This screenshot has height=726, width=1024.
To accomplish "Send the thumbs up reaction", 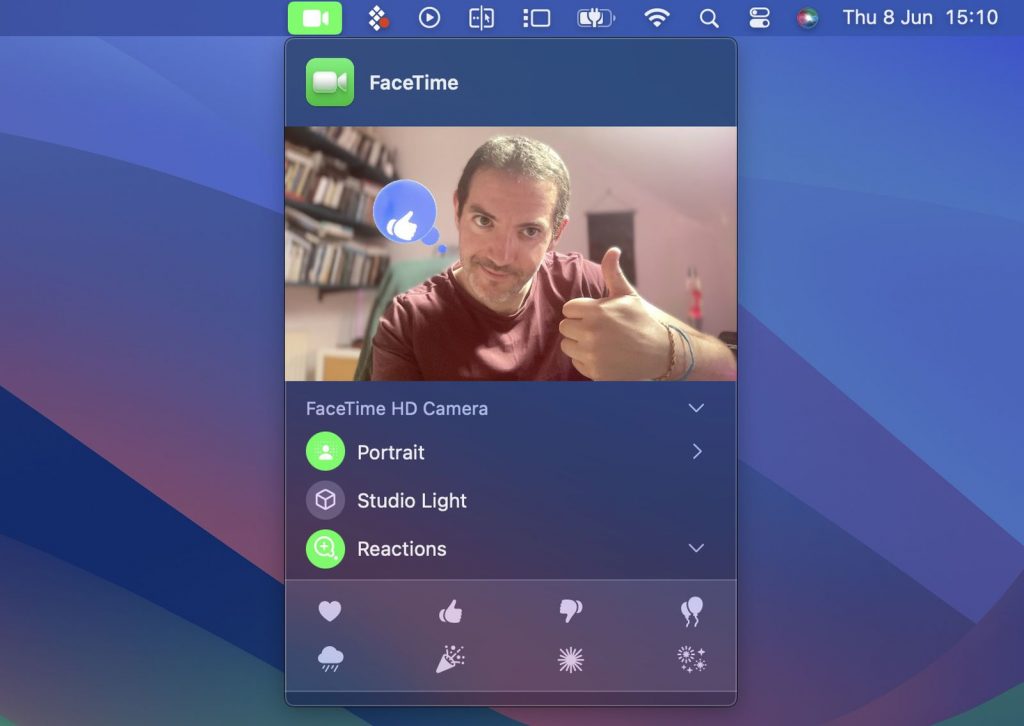I will (x=450, y=611).
